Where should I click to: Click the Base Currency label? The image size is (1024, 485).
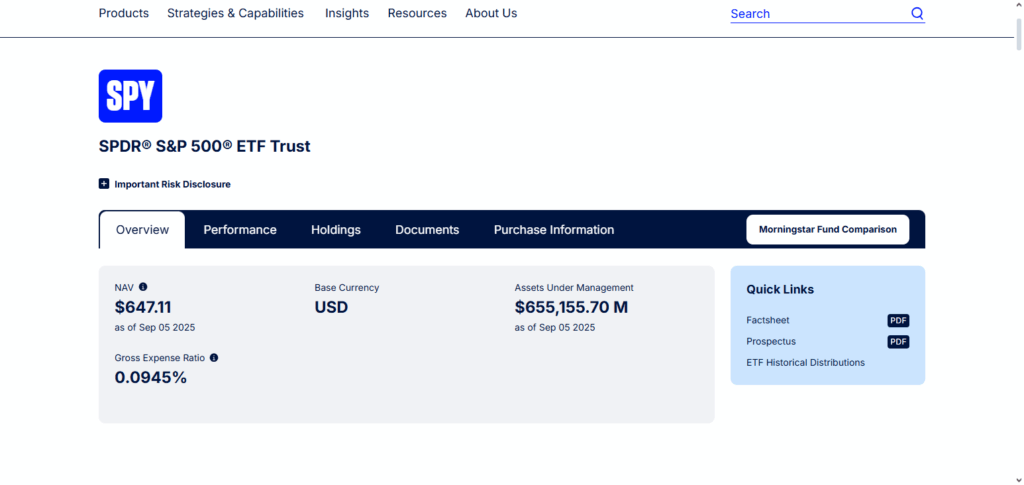coord(347,287)
